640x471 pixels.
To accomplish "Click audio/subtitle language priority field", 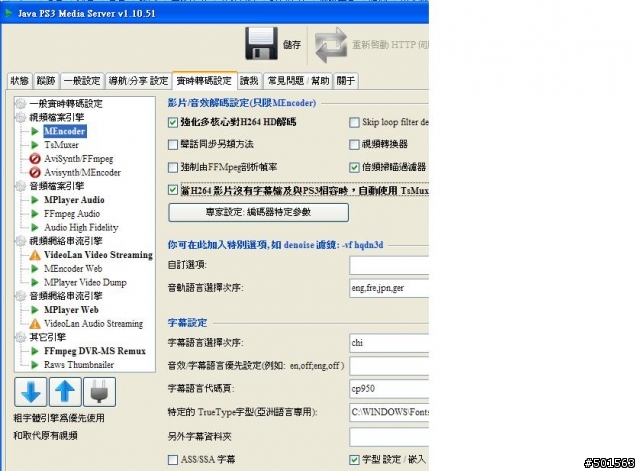I will point(389,366).
